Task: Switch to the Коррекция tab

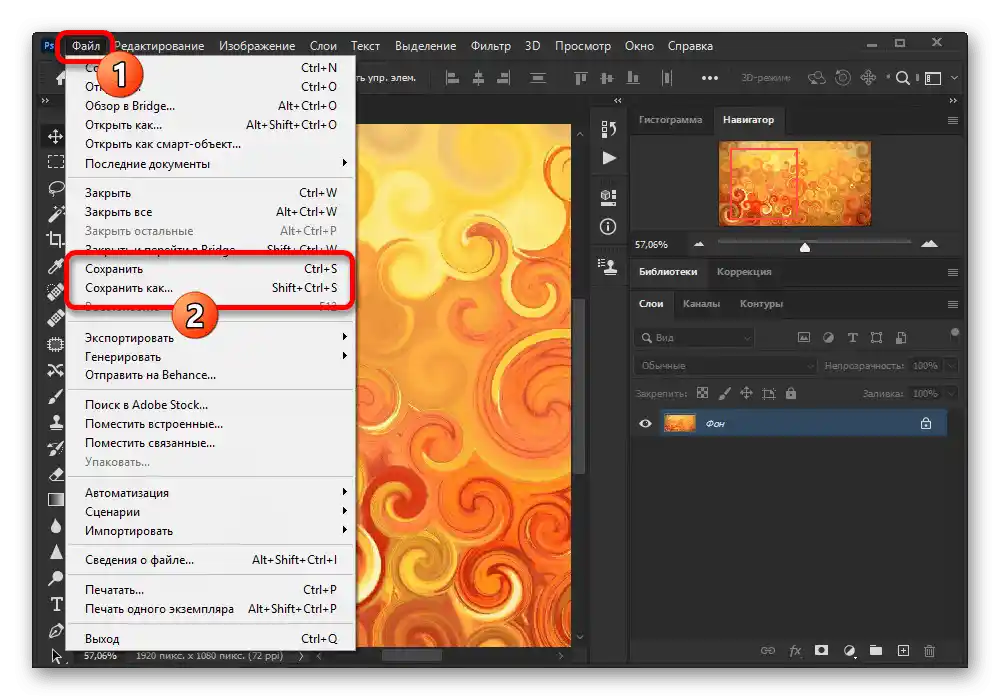Action: 744,272
